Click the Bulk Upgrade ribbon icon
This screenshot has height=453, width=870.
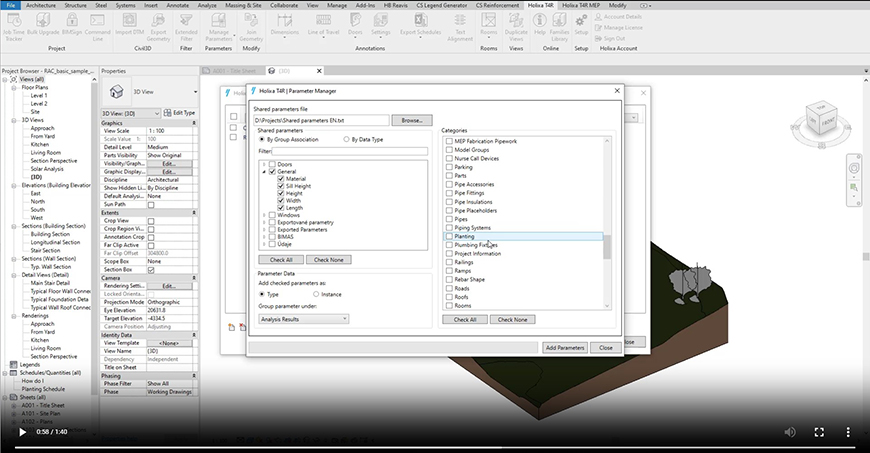point(43,25)
